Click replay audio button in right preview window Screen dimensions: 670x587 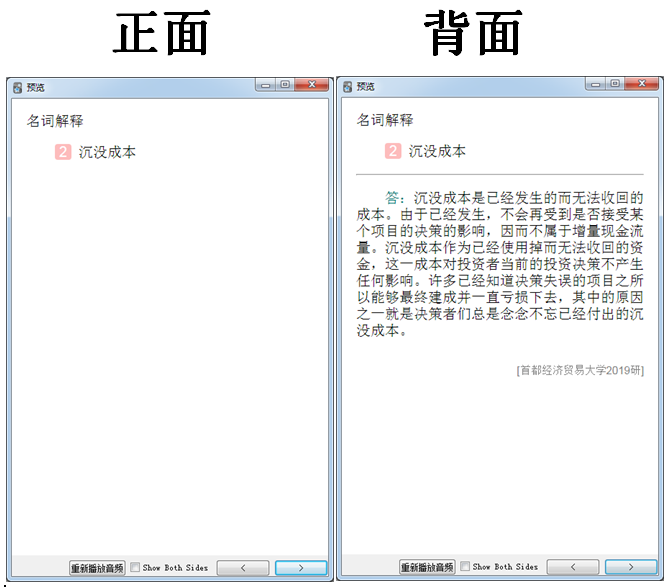coord(427,567)
